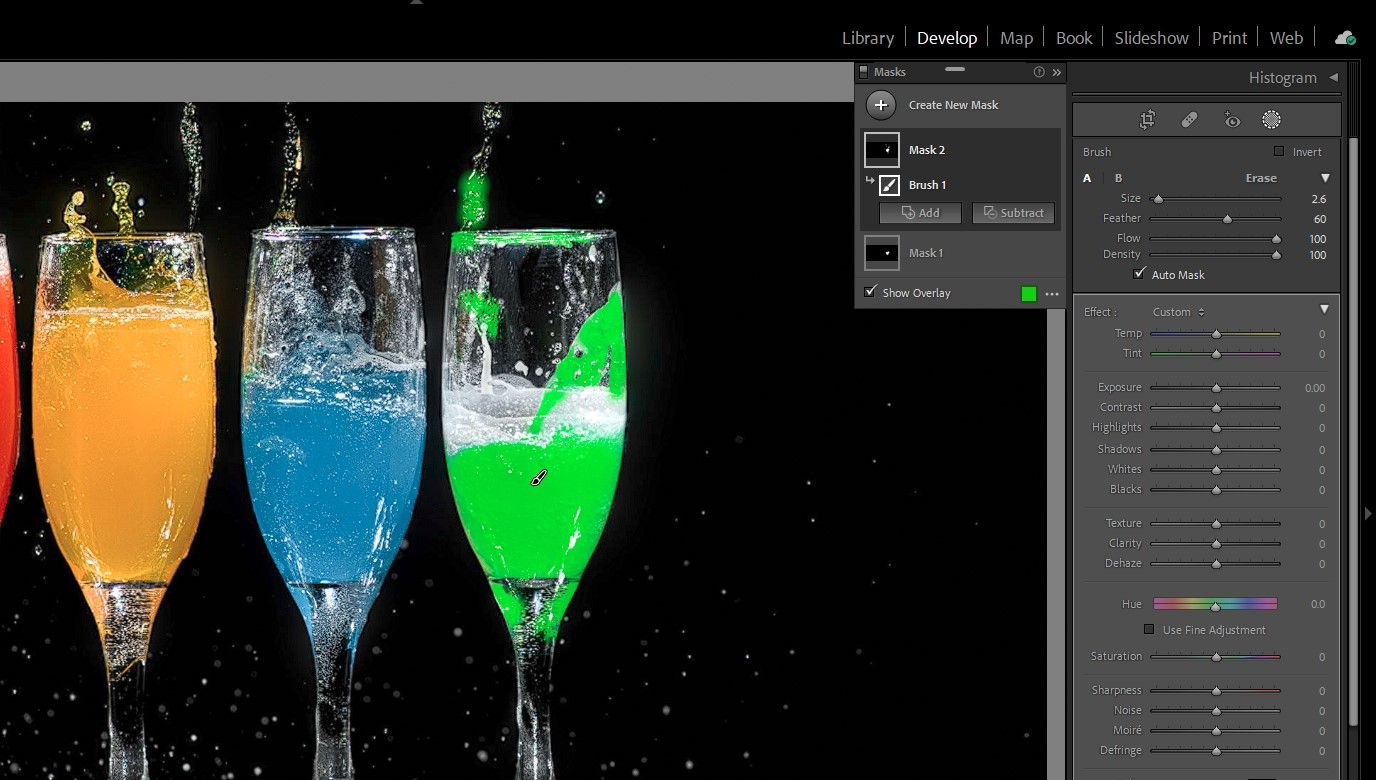This screenshot has width=1376, height=780.
Task: Click the Hue rainbow slider
Action: 1215,604
